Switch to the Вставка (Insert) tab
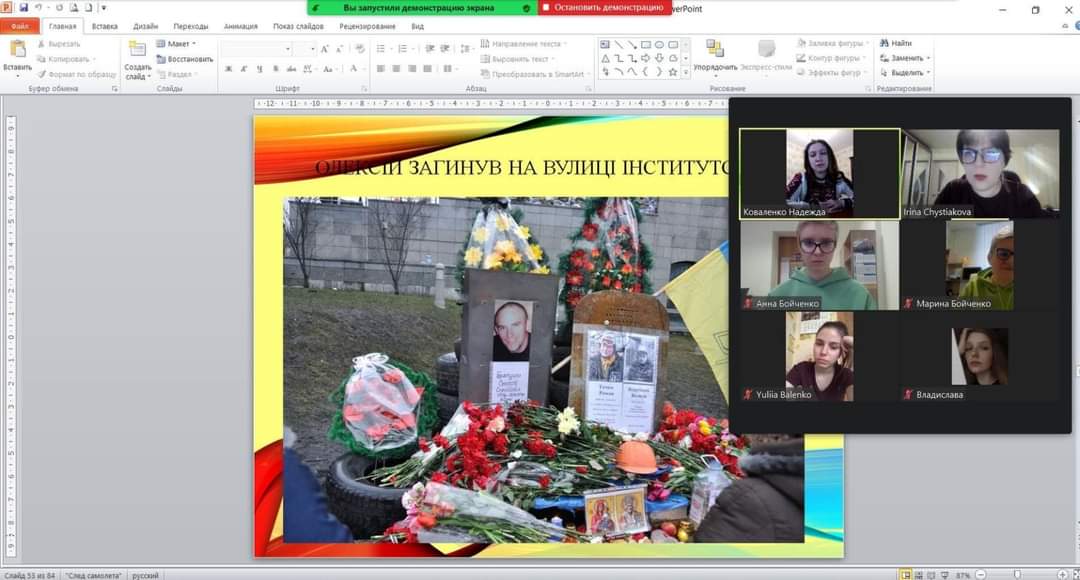 coord(104,26)
